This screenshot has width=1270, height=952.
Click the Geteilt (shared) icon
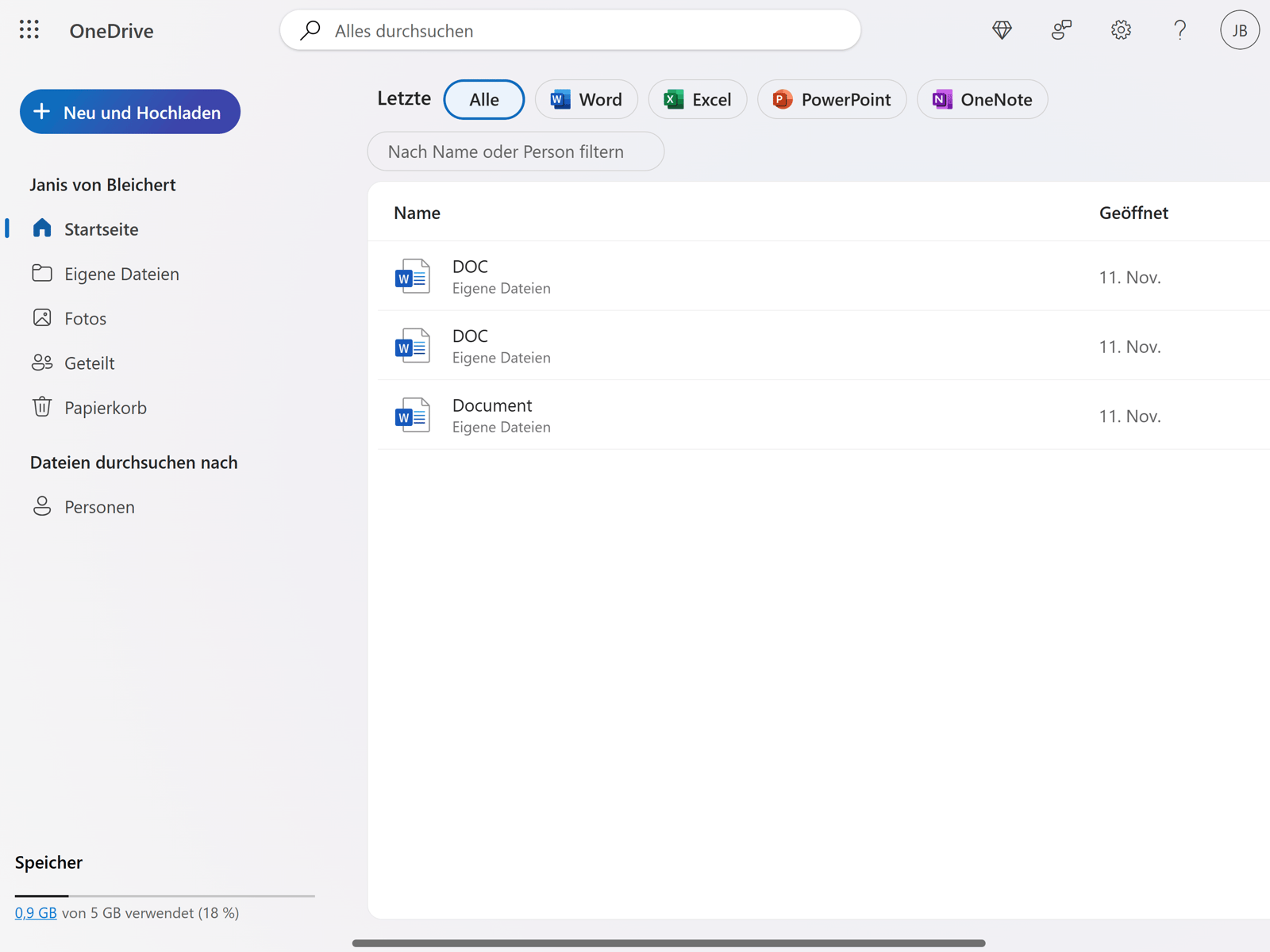[42, 363]
